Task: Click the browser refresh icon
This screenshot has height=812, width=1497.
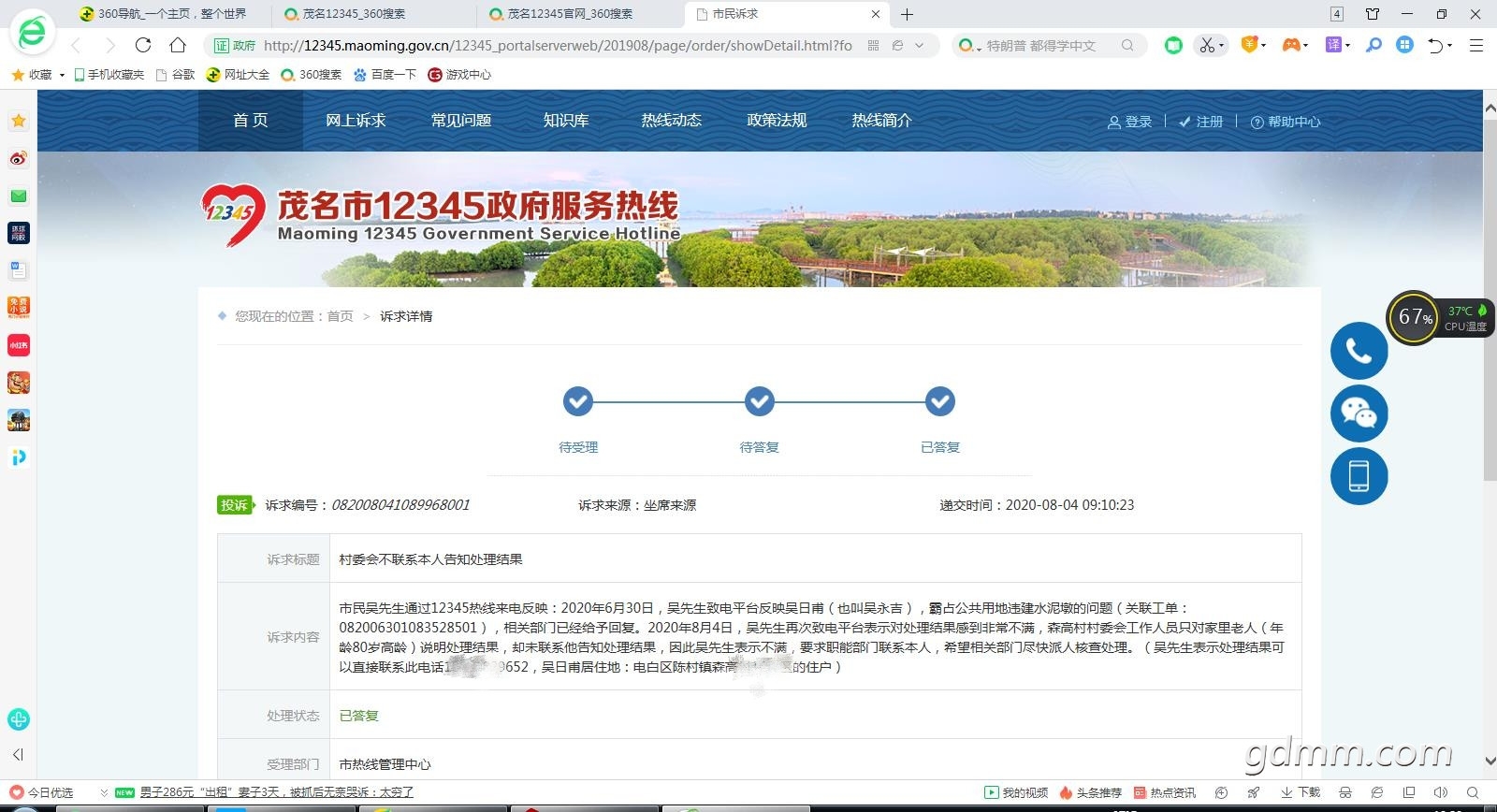Action: coord(143,45)
